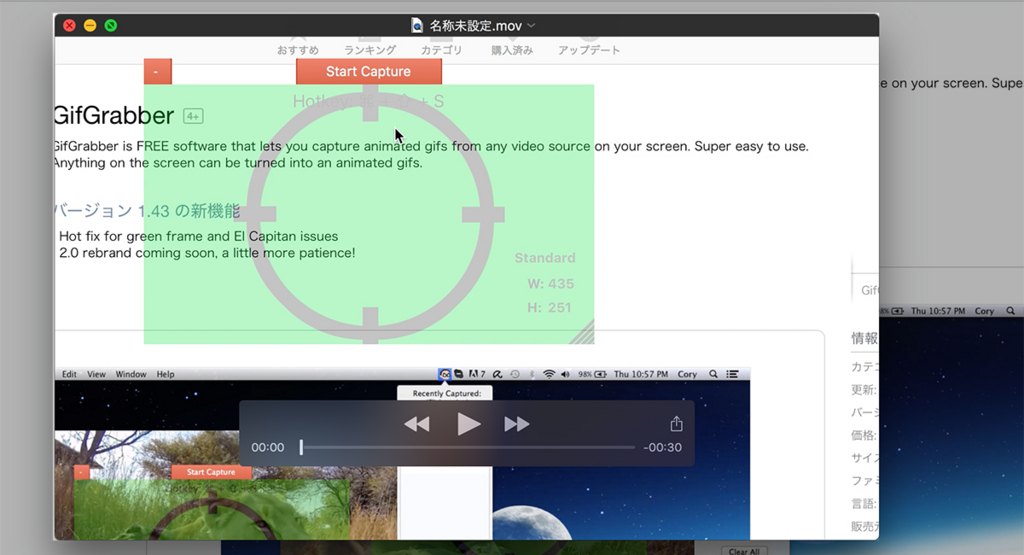Click the playhead on the video progress bar
1024x555 pixels.
pos(301,447)
